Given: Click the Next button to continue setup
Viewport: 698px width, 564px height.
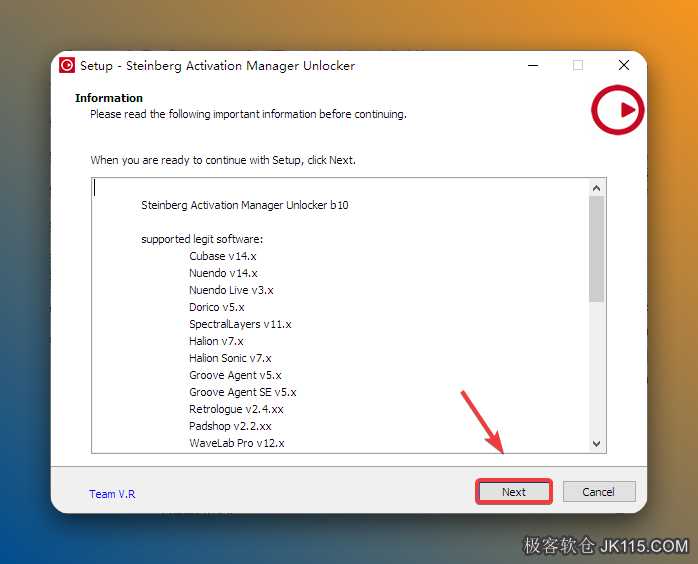Looking at the screenshot, I should pyautogui.click(x=514, y=492).
